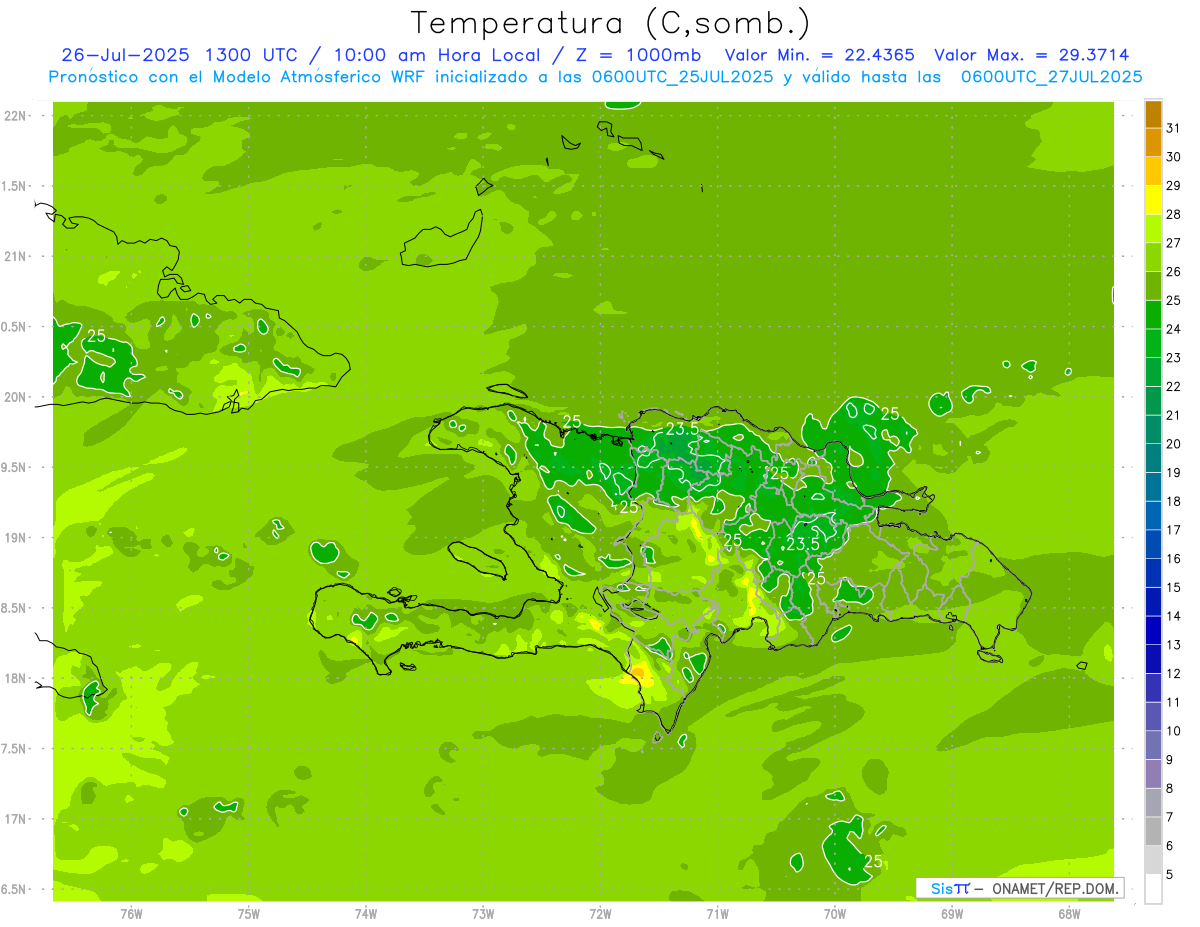Click the legend value "29"
Screen dimensions: 1200x927
point(1174,186)
